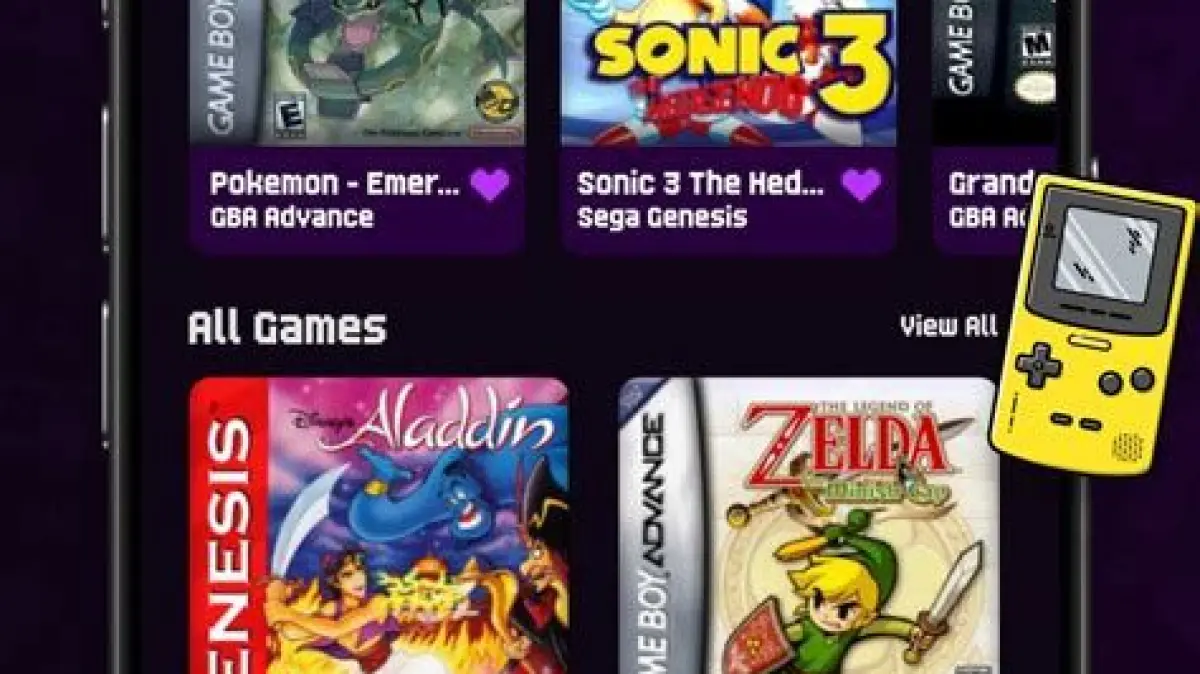The image size is (1200, 674).
Task: Click the All Games section heading
Action: click(x=287, y=328)
